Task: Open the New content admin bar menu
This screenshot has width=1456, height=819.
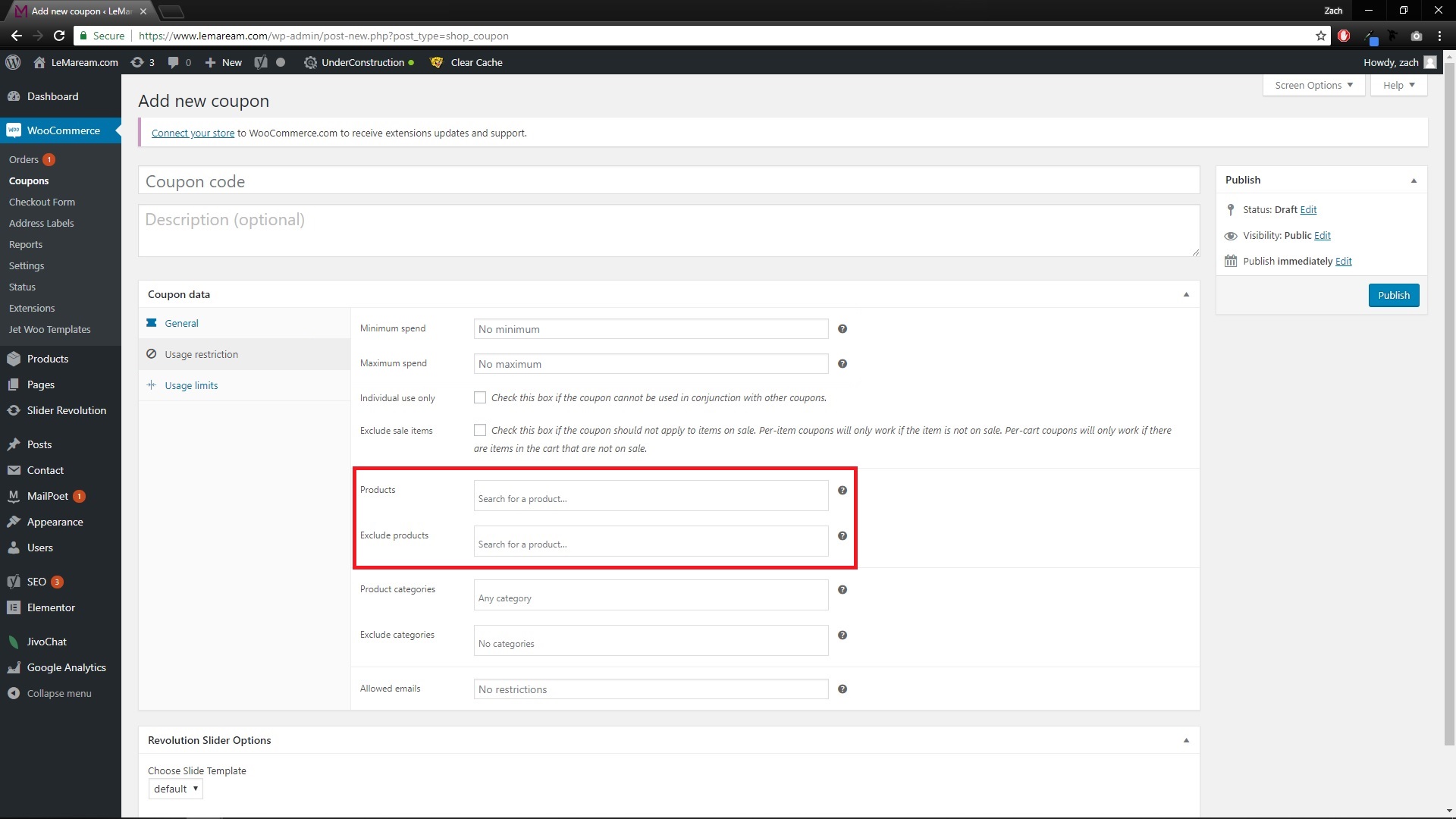Action: pyautogui.click(x=224, y=62)
